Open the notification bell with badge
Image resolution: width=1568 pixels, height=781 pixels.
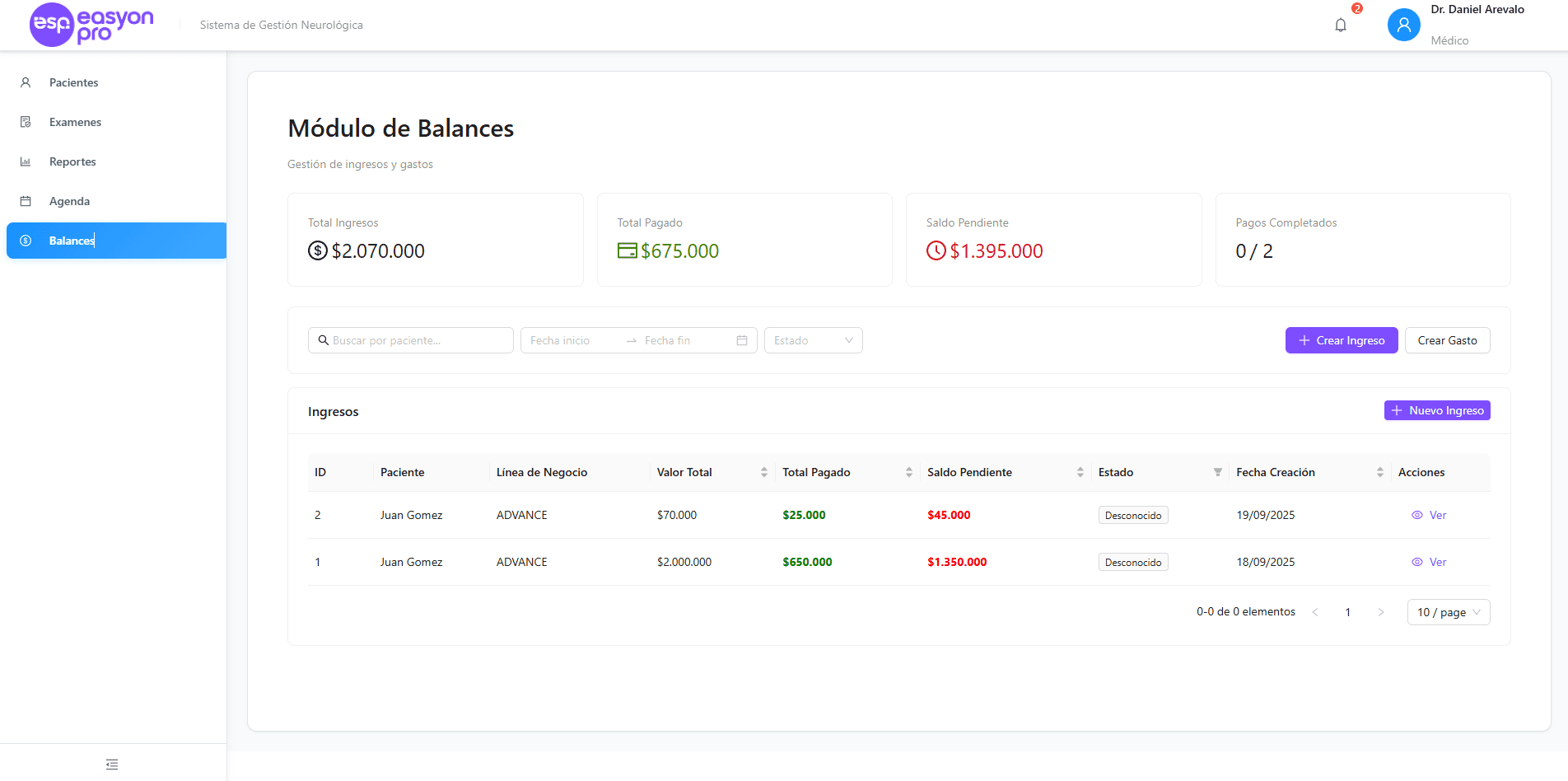[1340, 25]
